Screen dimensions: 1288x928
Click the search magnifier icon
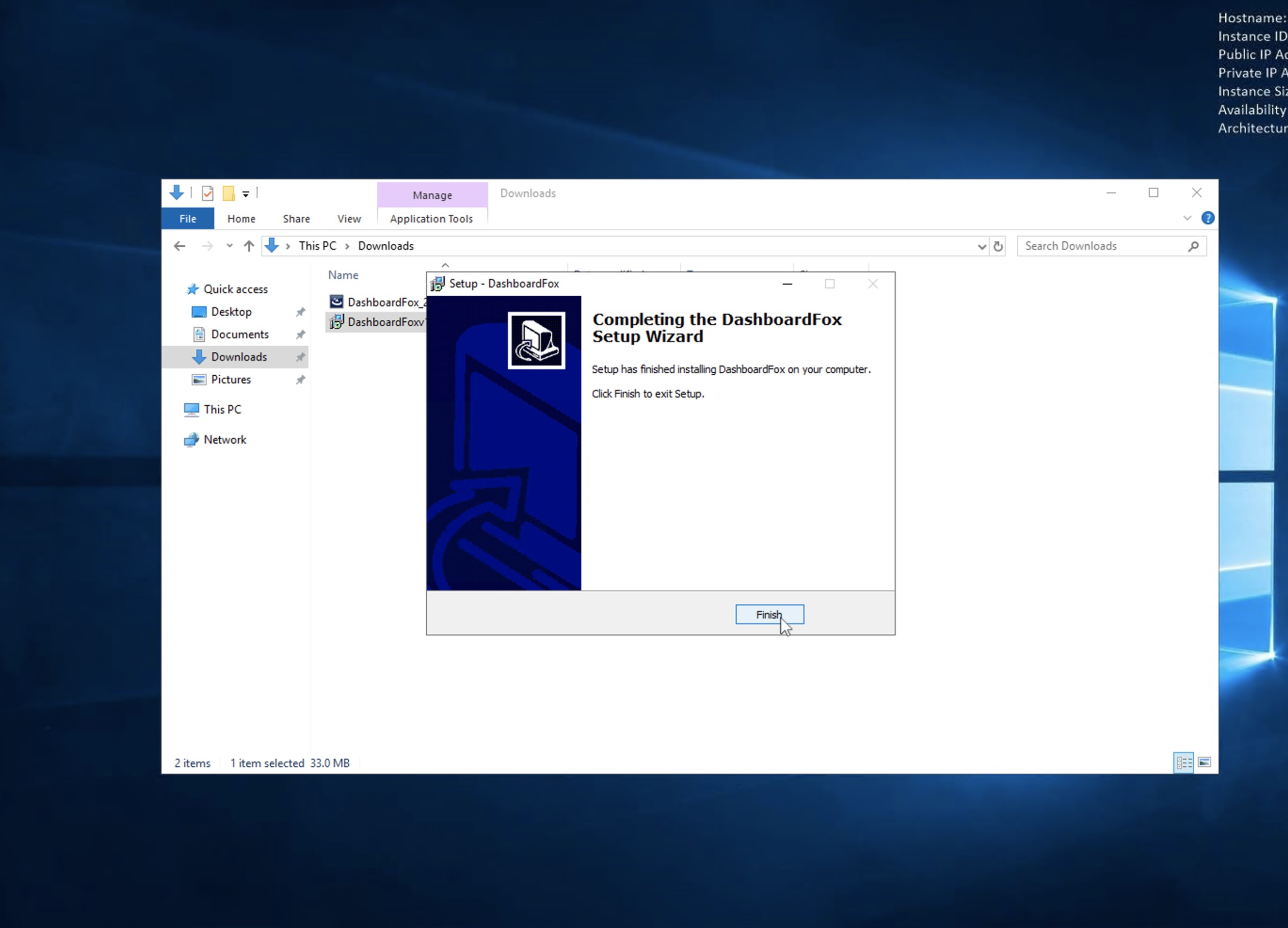point(1194,246)
